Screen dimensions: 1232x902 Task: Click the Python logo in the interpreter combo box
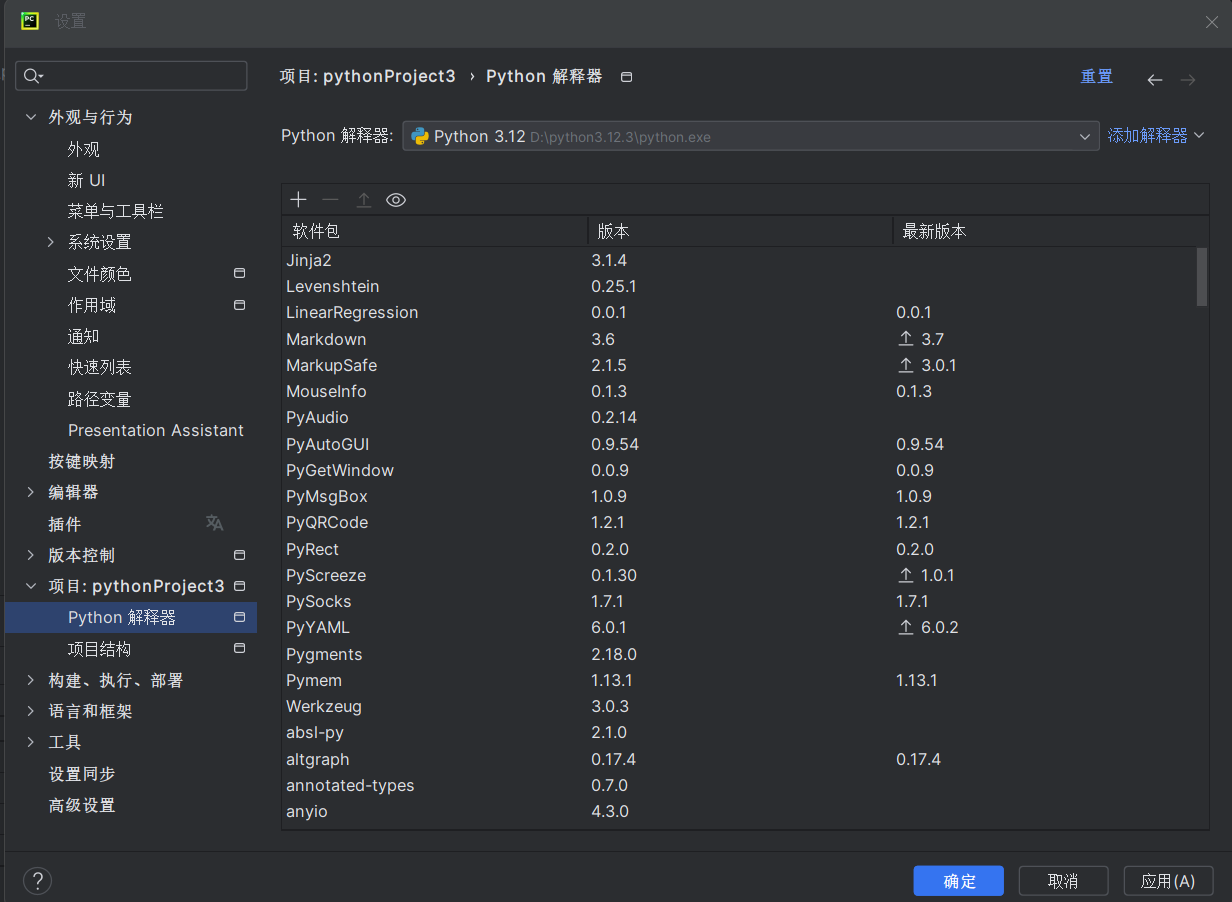420,136
